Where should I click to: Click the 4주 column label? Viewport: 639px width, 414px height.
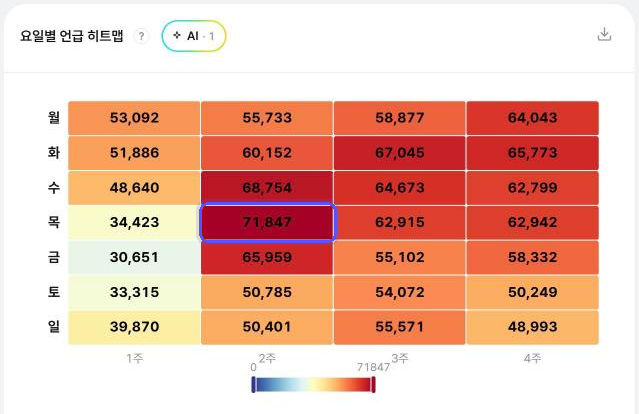click(x=533, y=358)
